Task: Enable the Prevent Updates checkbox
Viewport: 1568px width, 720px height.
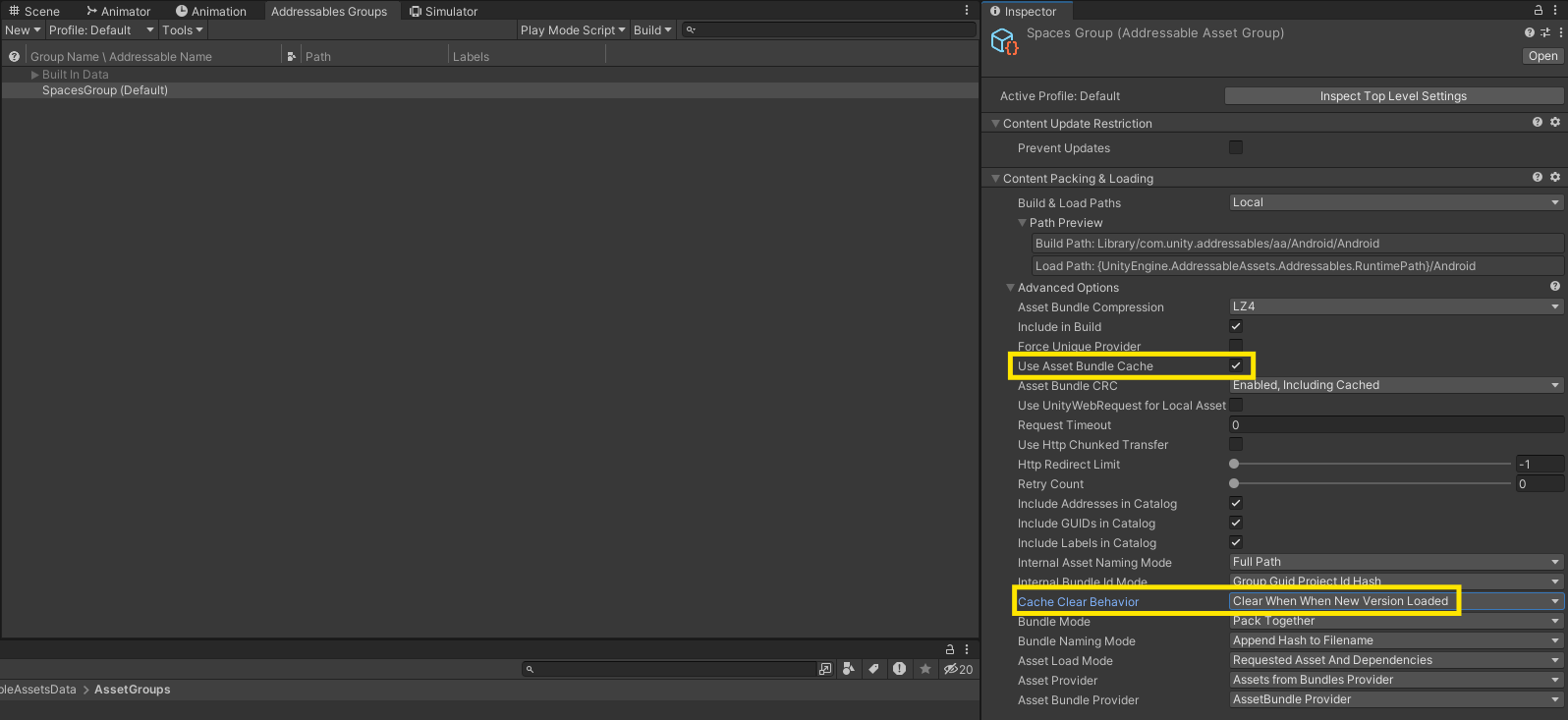Action: point(1236,147)
